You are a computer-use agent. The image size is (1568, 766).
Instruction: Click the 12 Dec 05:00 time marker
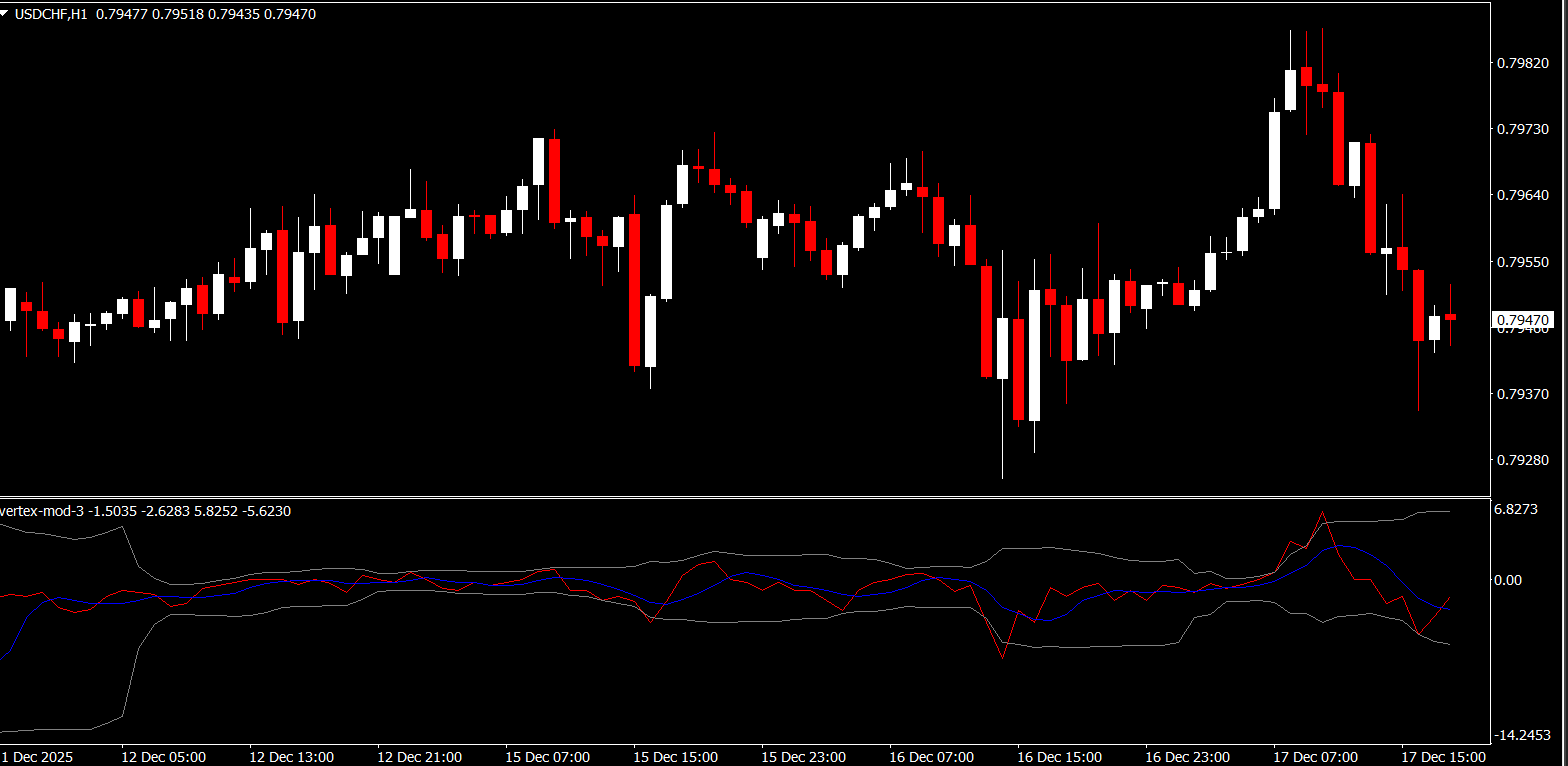click(163, 757)
